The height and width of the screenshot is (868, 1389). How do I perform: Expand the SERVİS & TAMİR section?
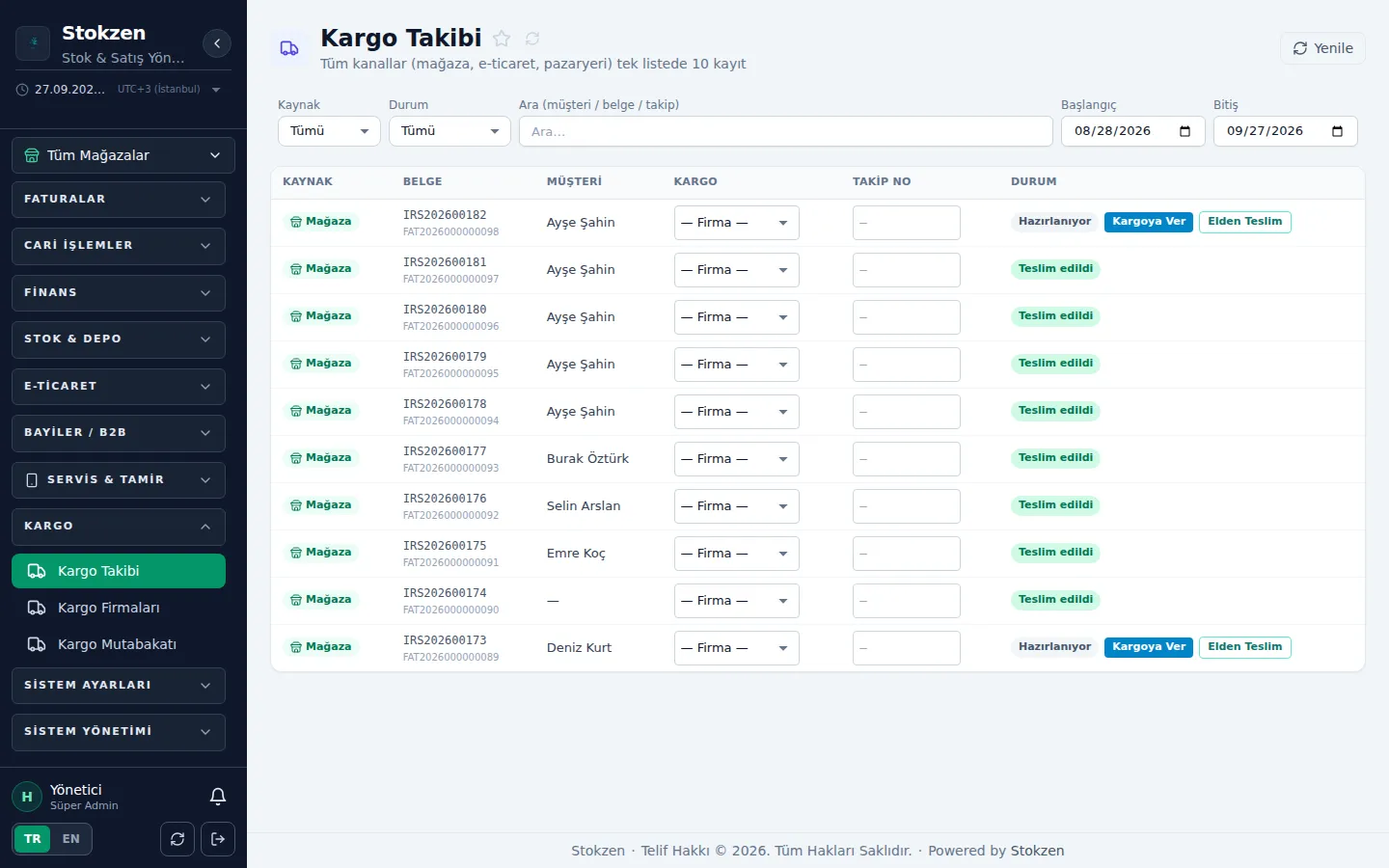pyautogui.click(x=119, y=480)
